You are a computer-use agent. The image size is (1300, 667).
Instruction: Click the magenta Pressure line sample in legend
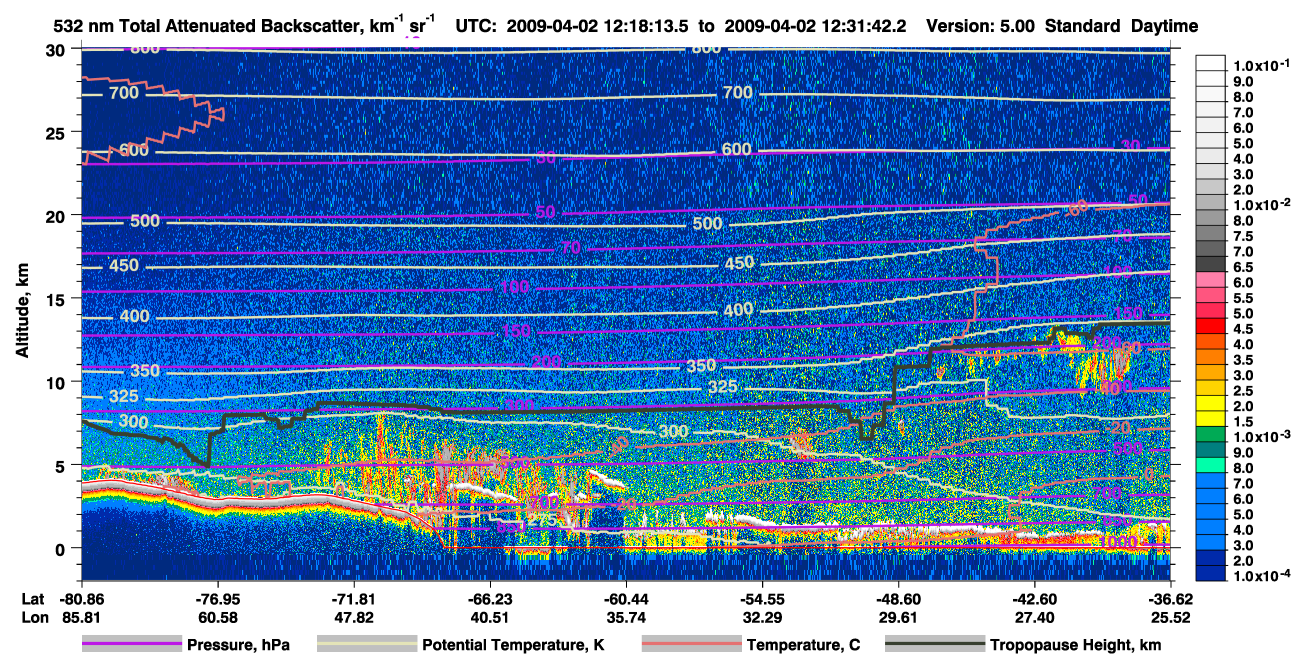coord(131,644)
